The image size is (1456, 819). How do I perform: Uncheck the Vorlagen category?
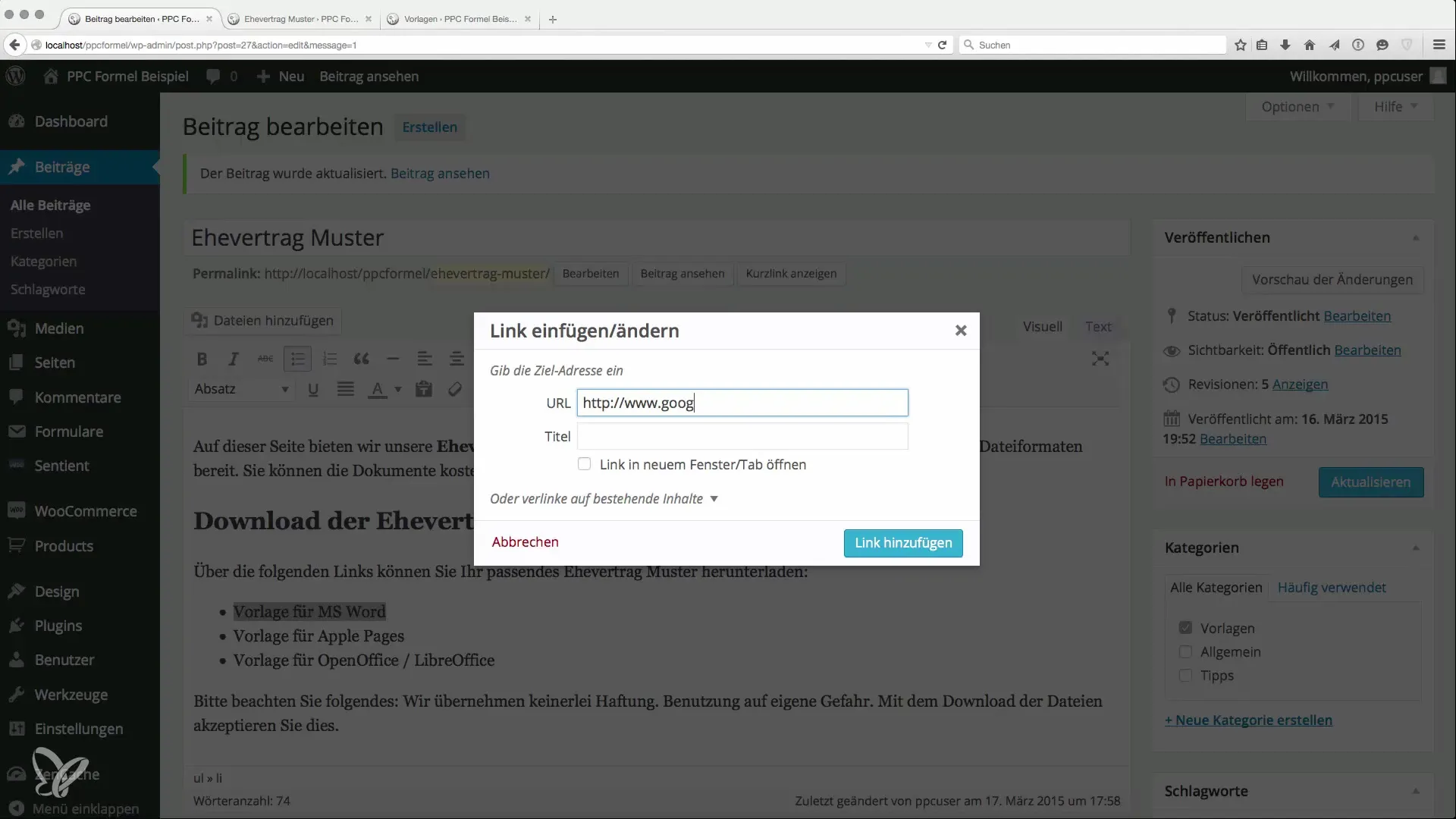(1185, 628)
